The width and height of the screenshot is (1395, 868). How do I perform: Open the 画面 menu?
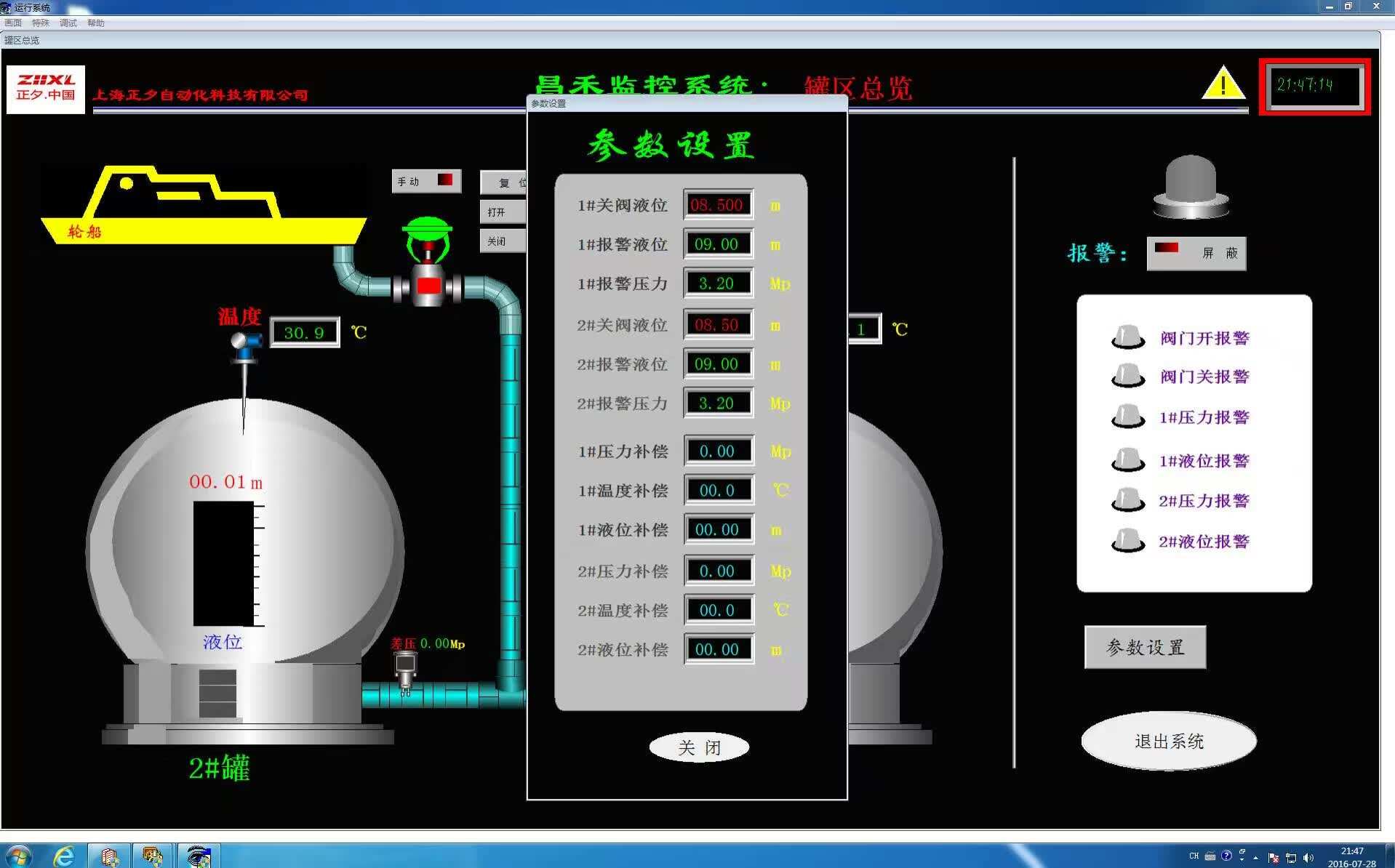click(x=13, y=23)
